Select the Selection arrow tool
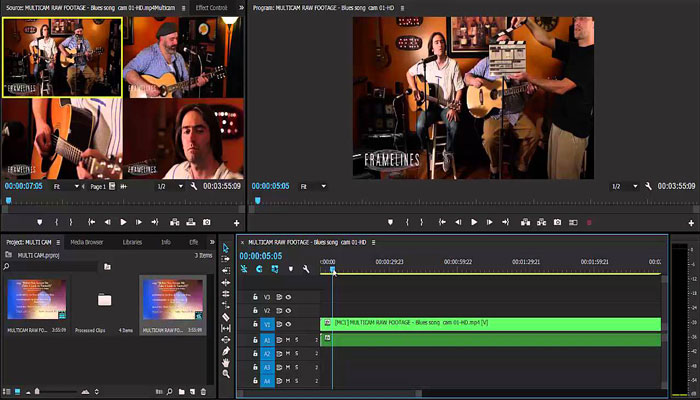This screenshot has height=400, width=700. [x=225, y=248]
